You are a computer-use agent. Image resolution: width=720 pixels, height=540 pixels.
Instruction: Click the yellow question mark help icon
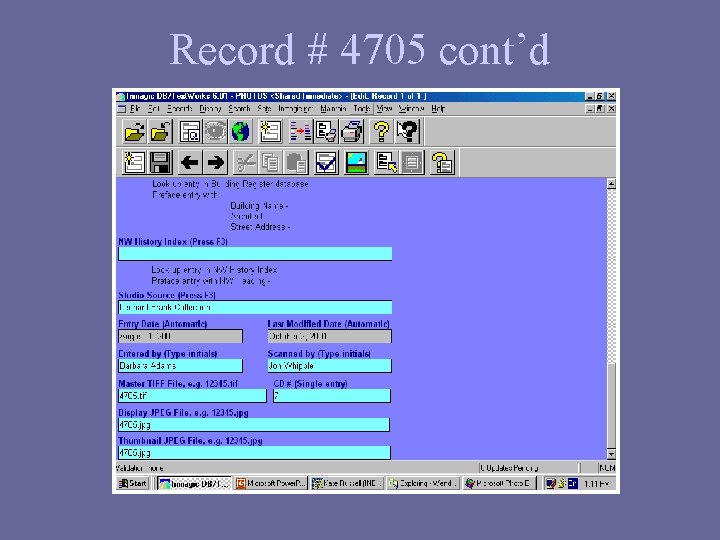(381, 132)
